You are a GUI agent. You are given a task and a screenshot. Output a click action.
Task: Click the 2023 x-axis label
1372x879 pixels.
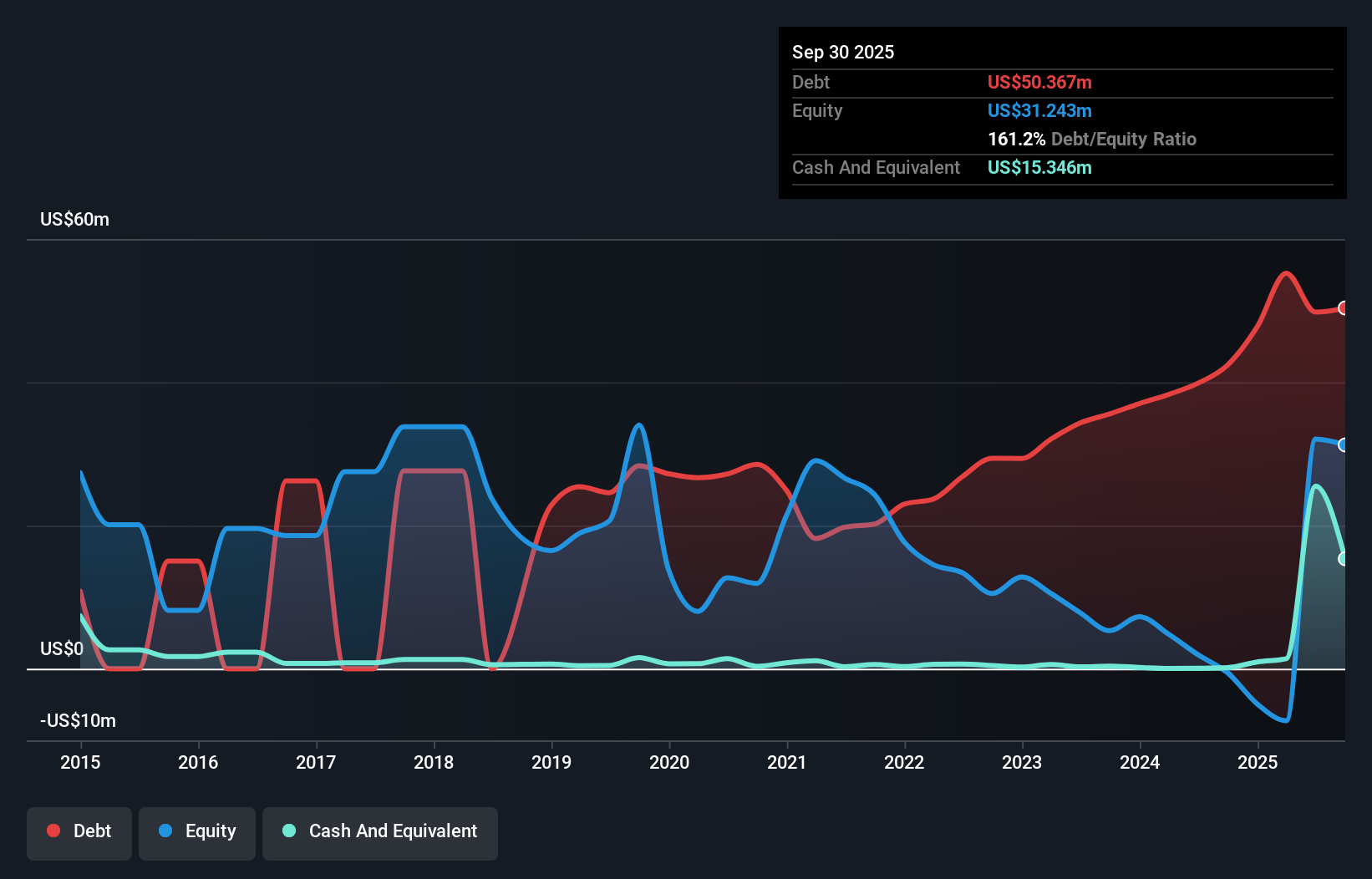(1022, 762)
